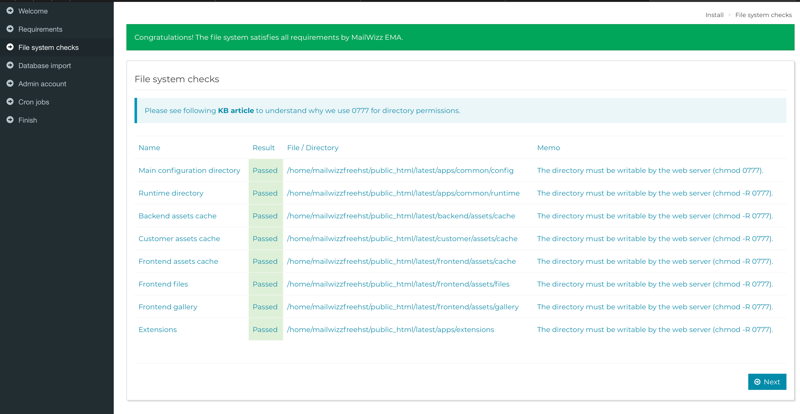The image size is (800, 414).
Task: Click Frontend assets cache name cell
Action: (178, 261)
